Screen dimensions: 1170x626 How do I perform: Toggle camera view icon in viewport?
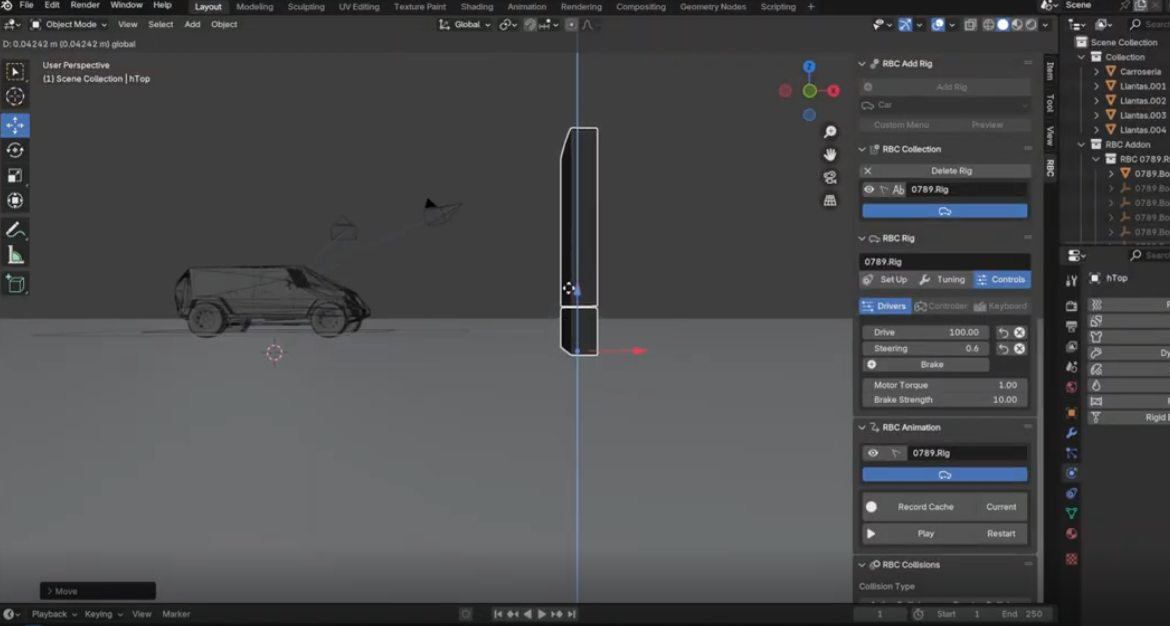(x=830, y=177)
